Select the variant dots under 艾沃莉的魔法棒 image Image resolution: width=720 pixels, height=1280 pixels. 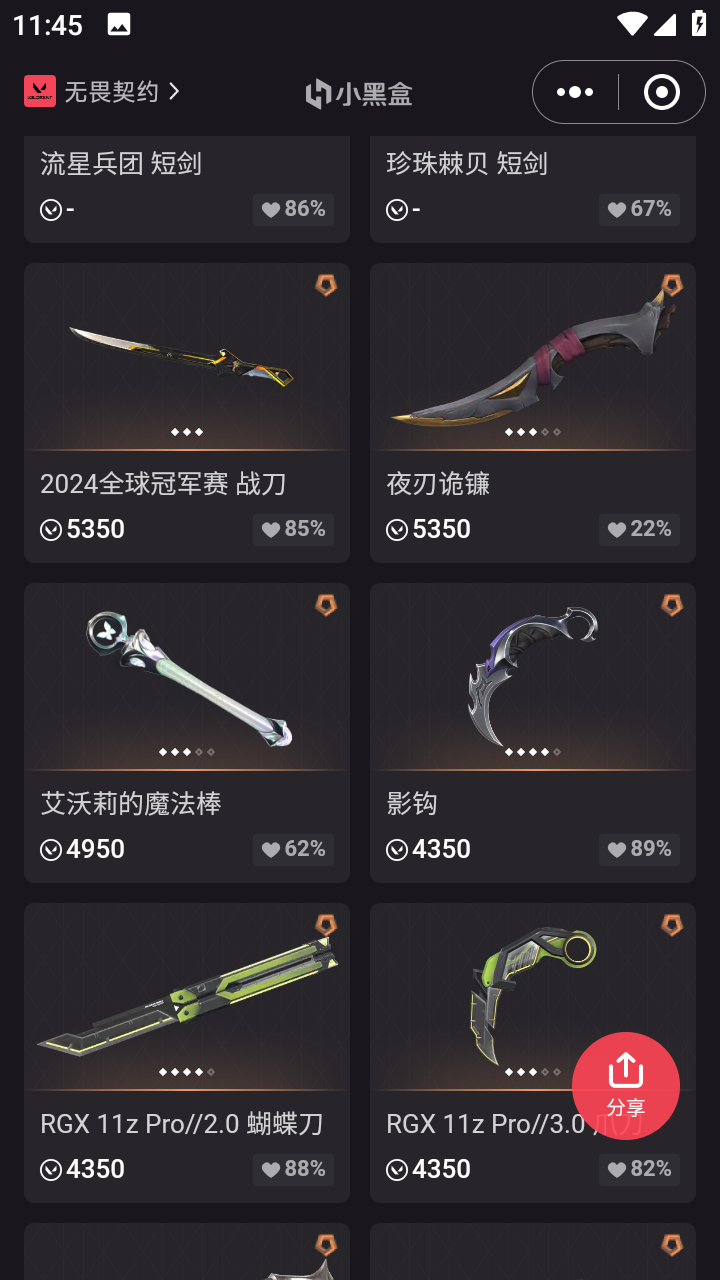click(187, 752)
